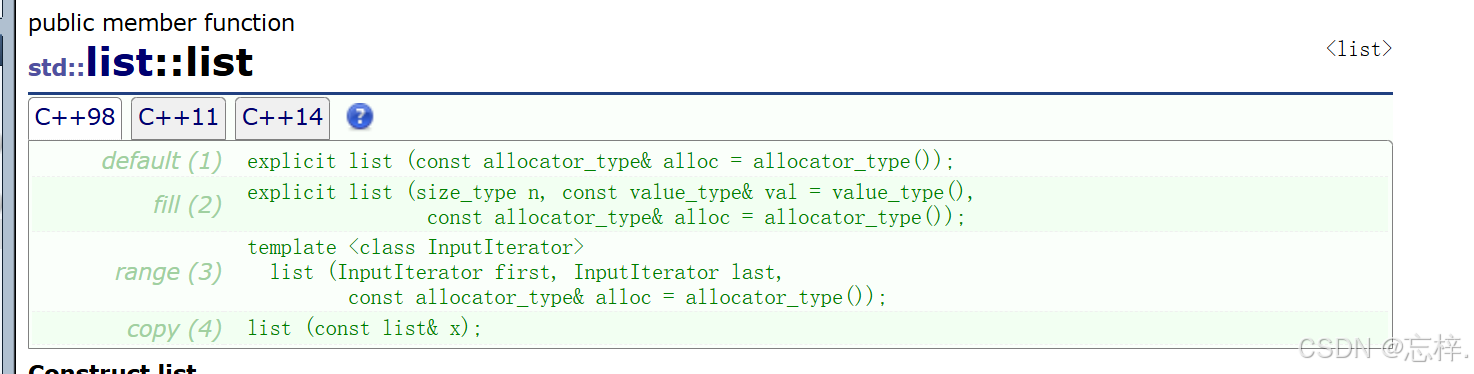Click the 'explicit list (size_type n' code line
The height and width of the screenshot is (374, 1474).
610,192
